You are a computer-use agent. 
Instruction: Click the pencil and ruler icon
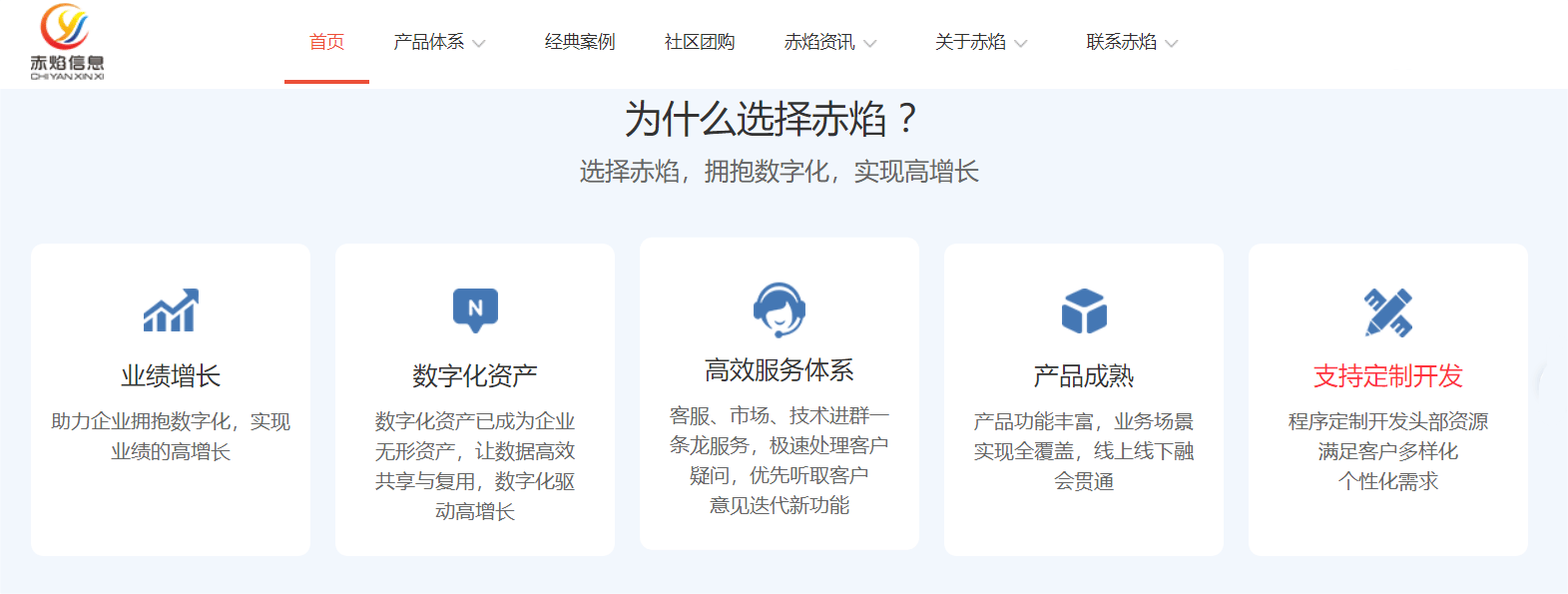1388,311
